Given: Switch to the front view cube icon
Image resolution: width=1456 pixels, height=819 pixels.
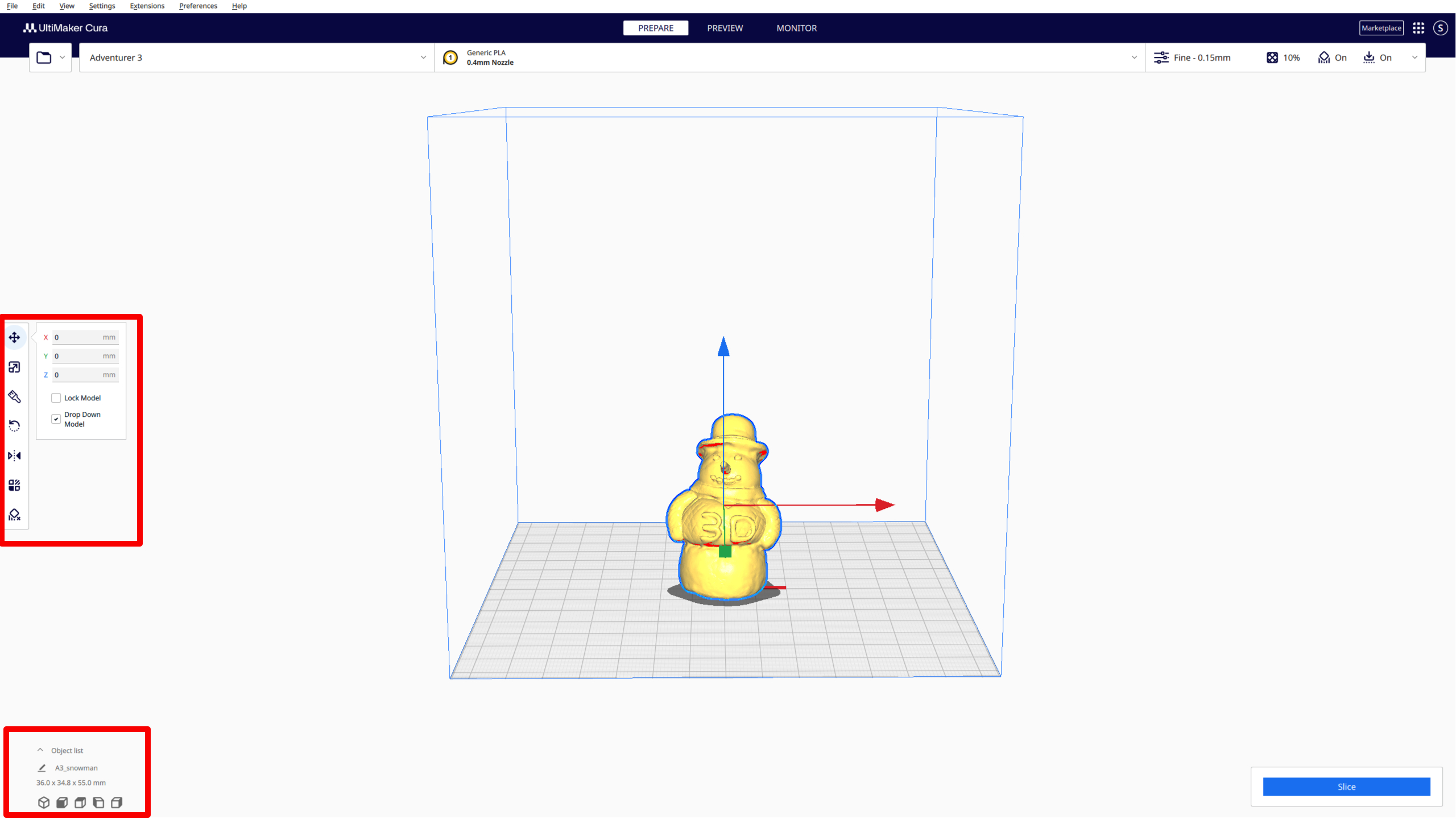Looking at the screenshot, I should click(62, 803).
